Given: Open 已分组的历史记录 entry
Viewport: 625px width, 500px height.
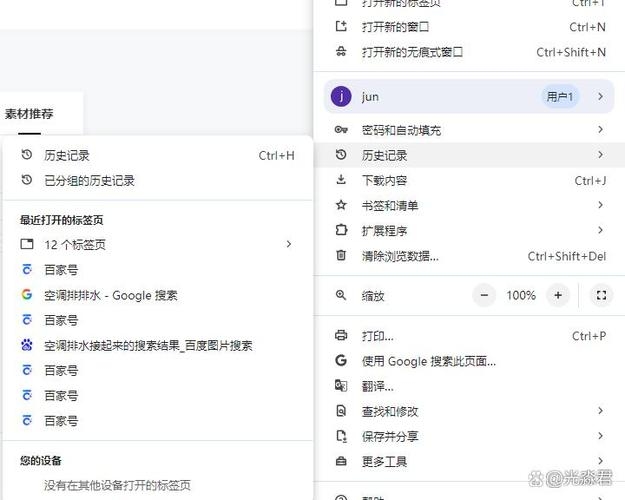Looking at the screenshot, I should 157,181.
